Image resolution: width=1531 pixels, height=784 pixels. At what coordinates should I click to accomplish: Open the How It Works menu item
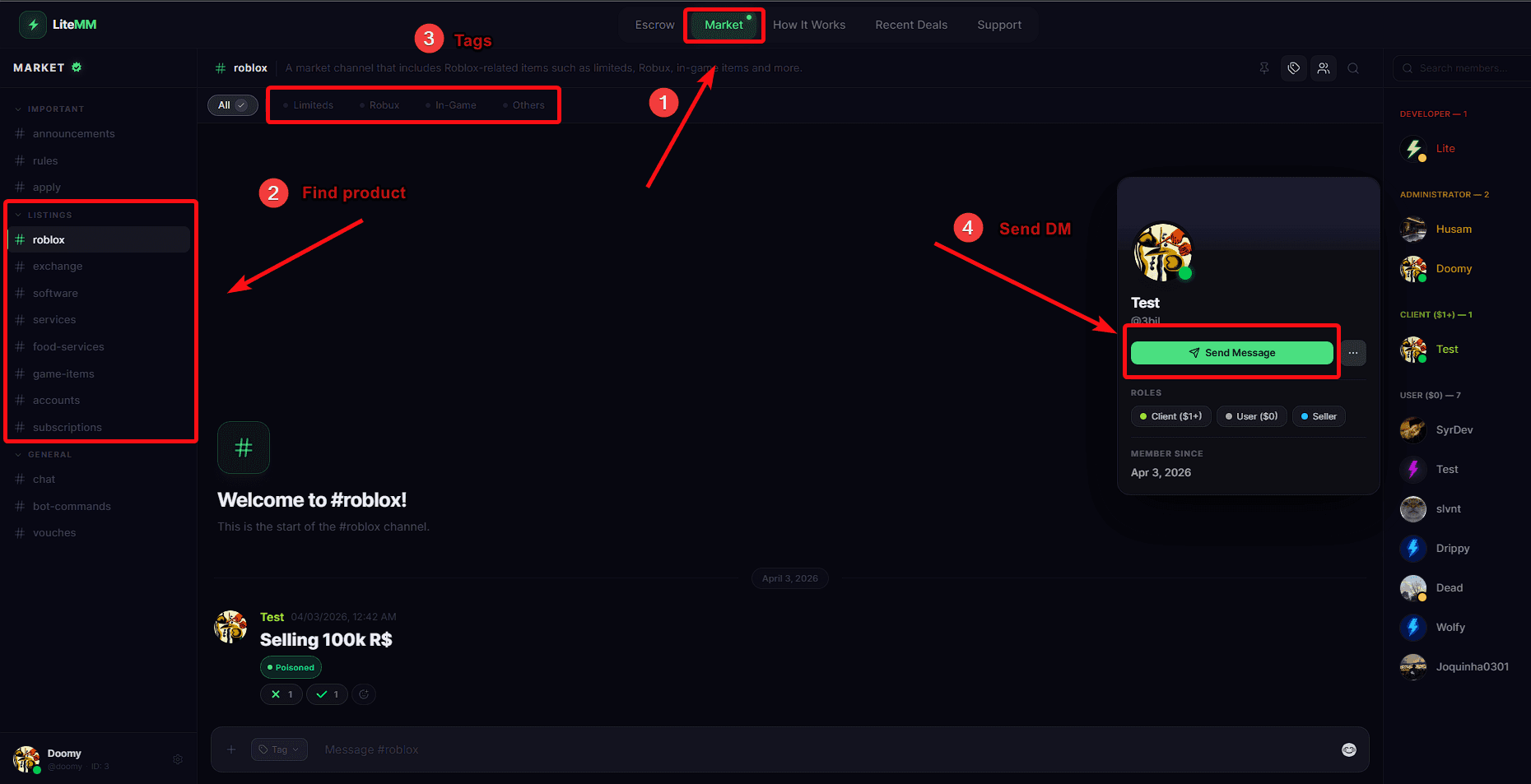click(809, 25)
